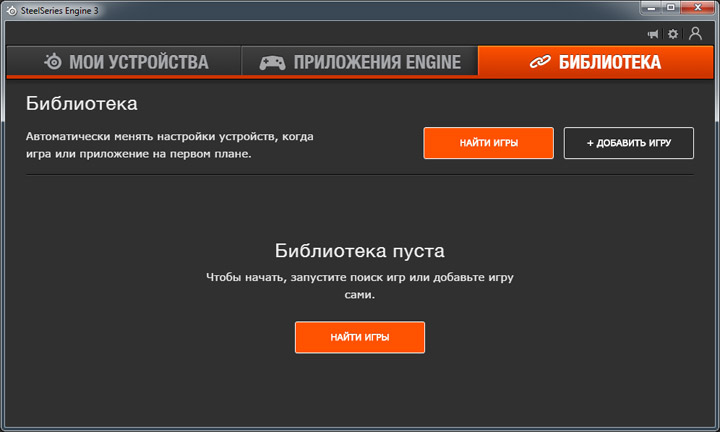Maximize the SteelSeries Engine 3 window
The height and width of the screenshot is (432, 720).
tap(671, 8)
